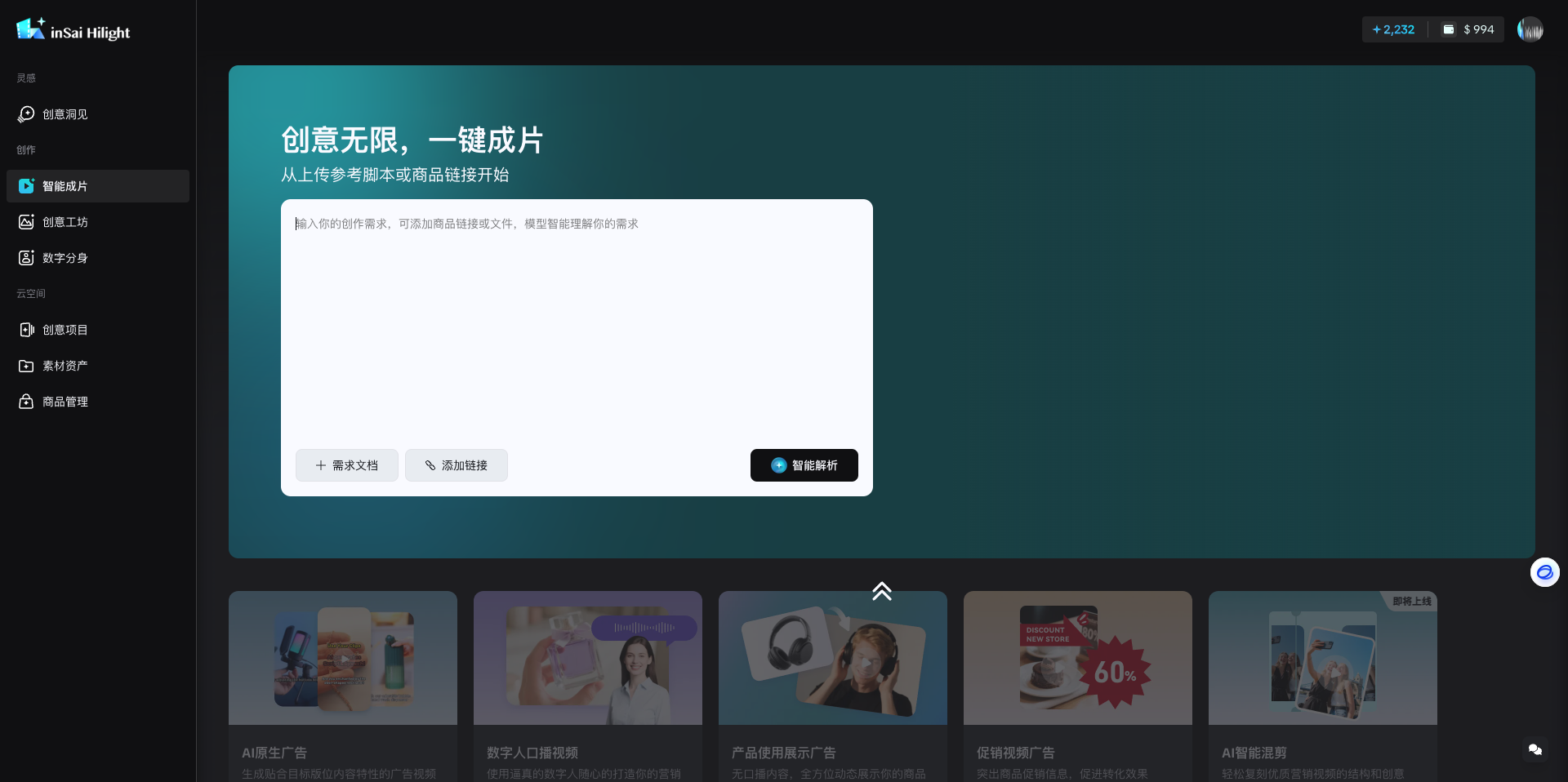The width and height of the screenshot is (1568, 782).
Task: Click the link icon on 添加链接
Action: pos(430,465)
